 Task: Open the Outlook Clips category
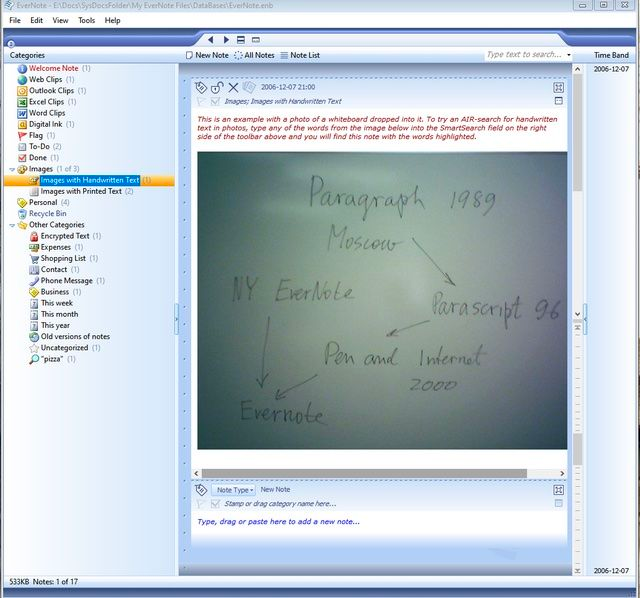51,91
